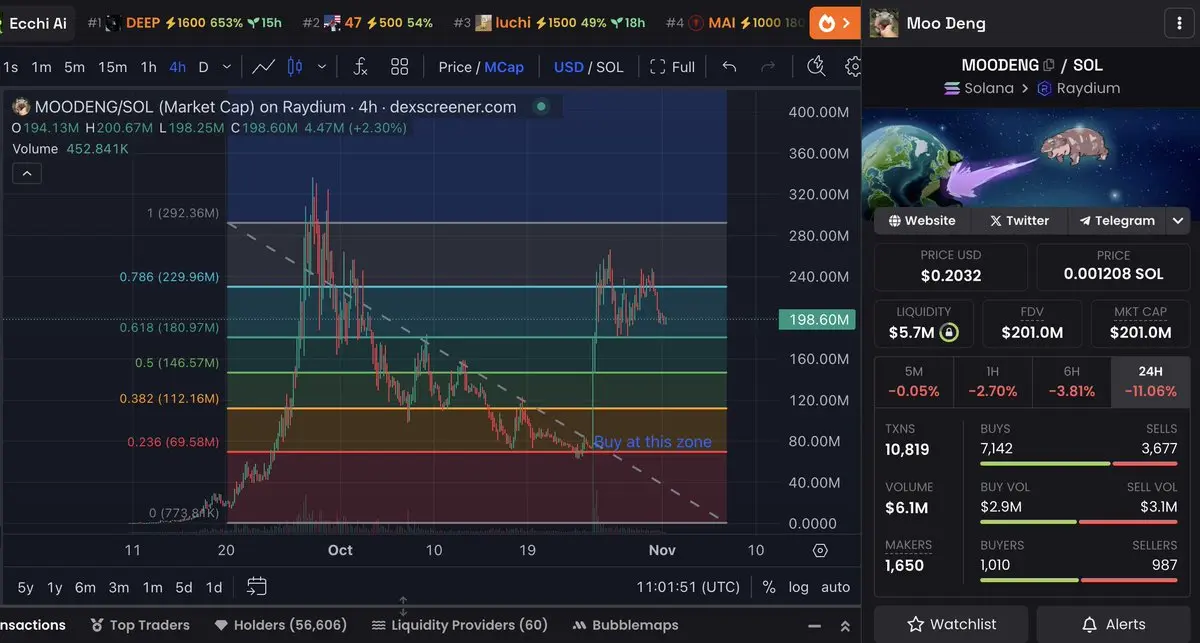This screenshot has height=643, width=1200.
Task: Open the timeframe interval dropdown arrow
Action: pyautogui.click(x=227, y=67)
